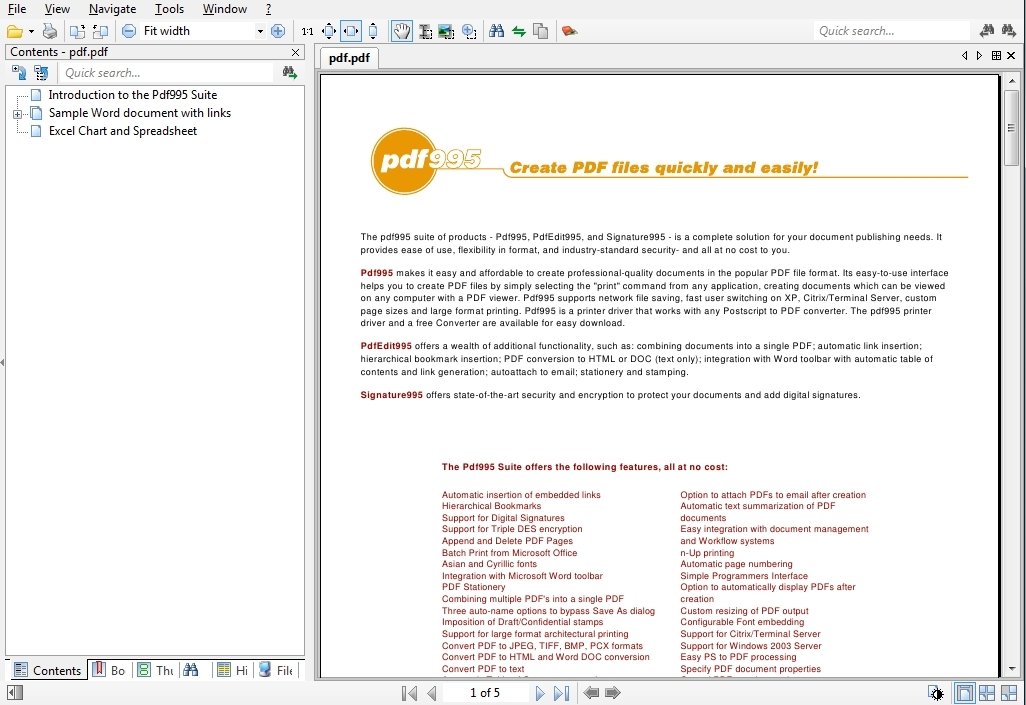Open the File menu
Screen dimensions: 1026x705
tap(17, 9)
